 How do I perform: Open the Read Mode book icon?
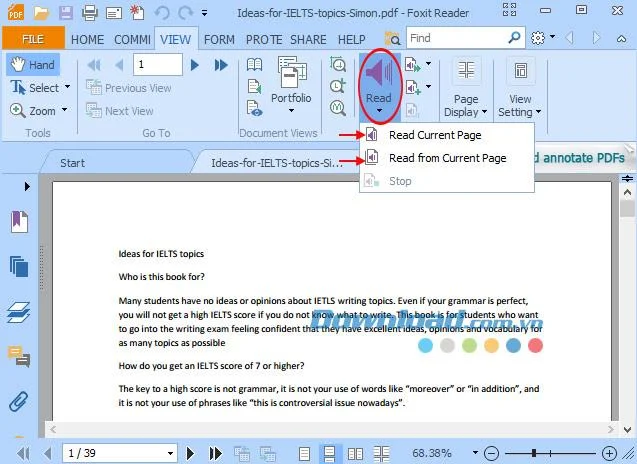pyautogui.click(x=254, y=64)
